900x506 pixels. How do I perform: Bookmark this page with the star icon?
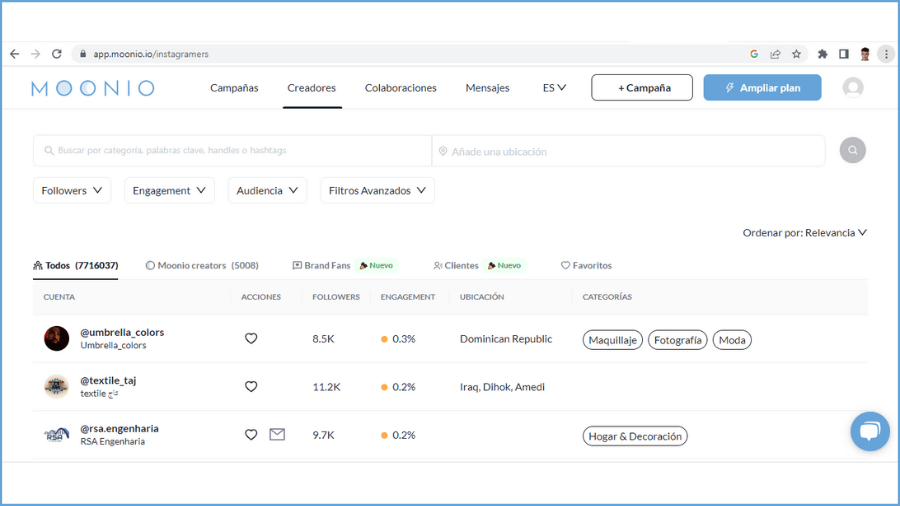coord(796,54)
